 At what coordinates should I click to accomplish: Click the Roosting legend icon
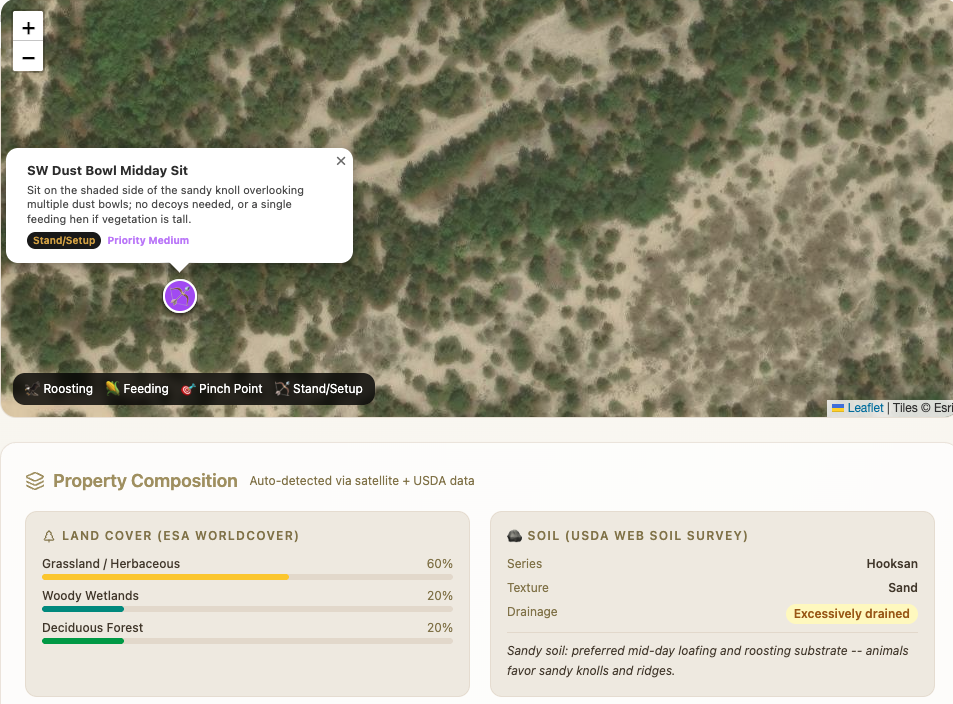tap(32, 388)
